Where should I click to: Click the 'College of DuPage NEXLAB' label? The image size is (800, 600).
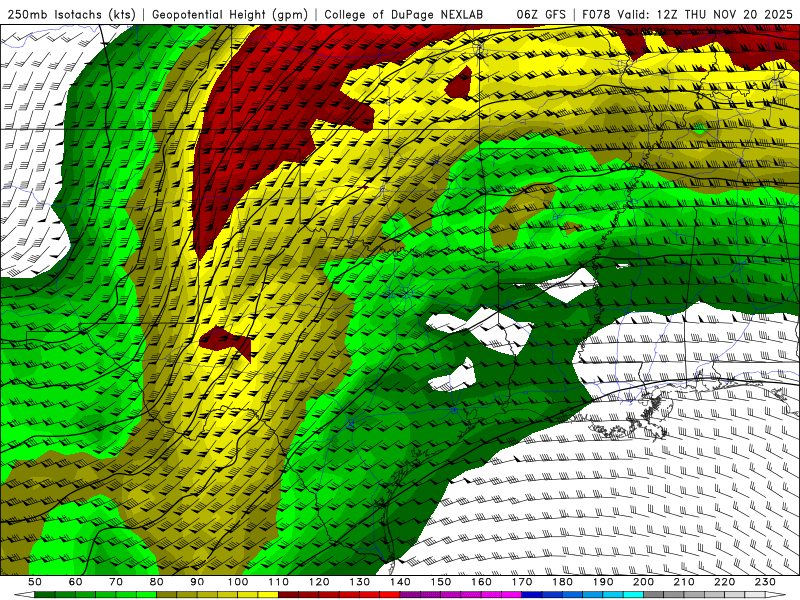[x=404, y=14]
